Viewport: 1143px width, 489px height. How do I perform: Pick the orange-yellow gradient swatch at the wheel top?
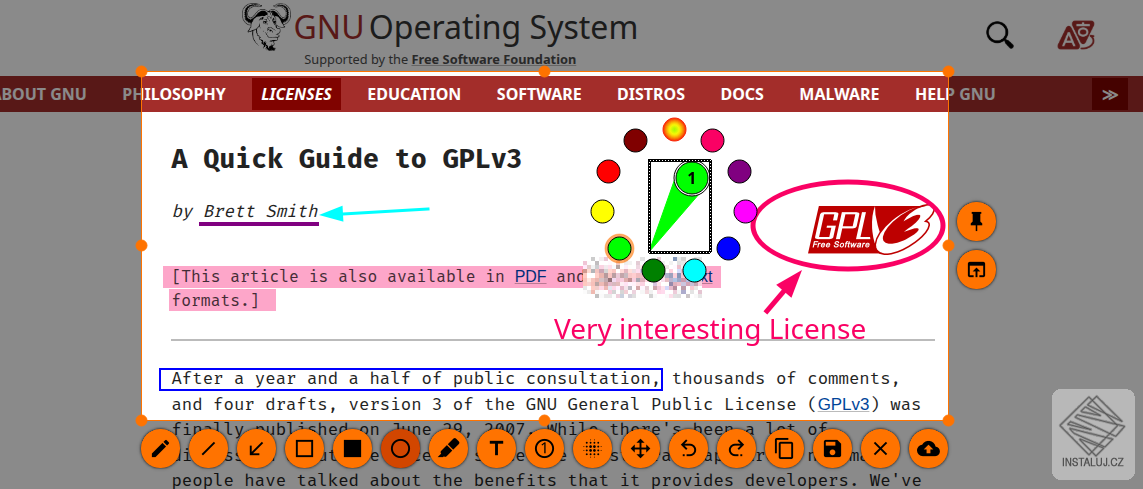tap(674, 130)
